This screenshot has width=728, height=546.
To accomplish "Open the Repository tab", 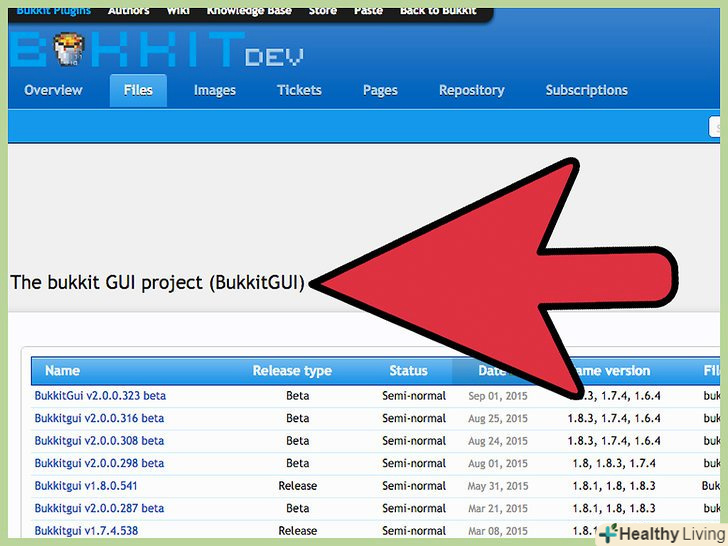I will pyautogui.click(x=472, y=91).
